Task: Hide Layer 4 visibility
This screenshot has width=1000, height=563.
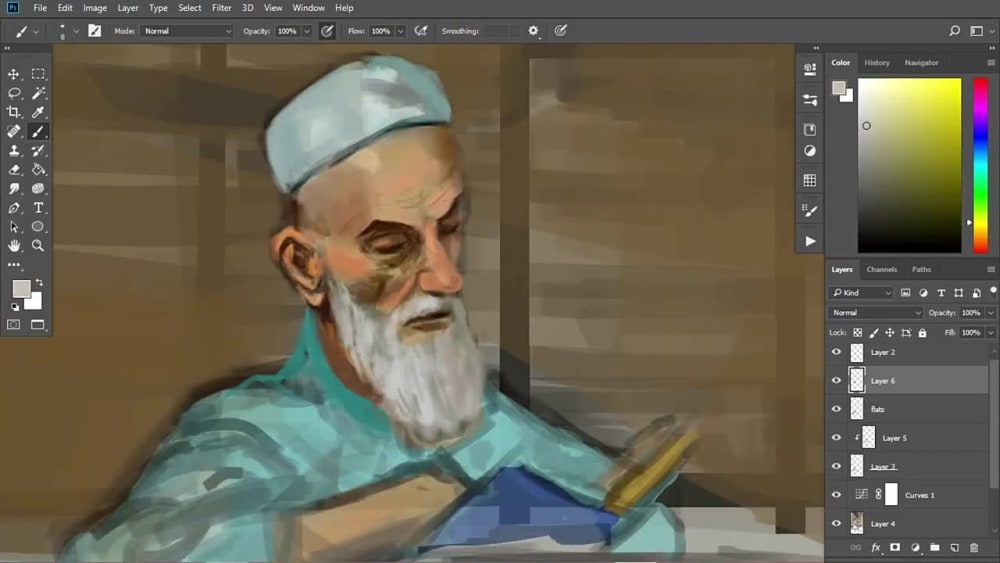Action: pos(836,523)
